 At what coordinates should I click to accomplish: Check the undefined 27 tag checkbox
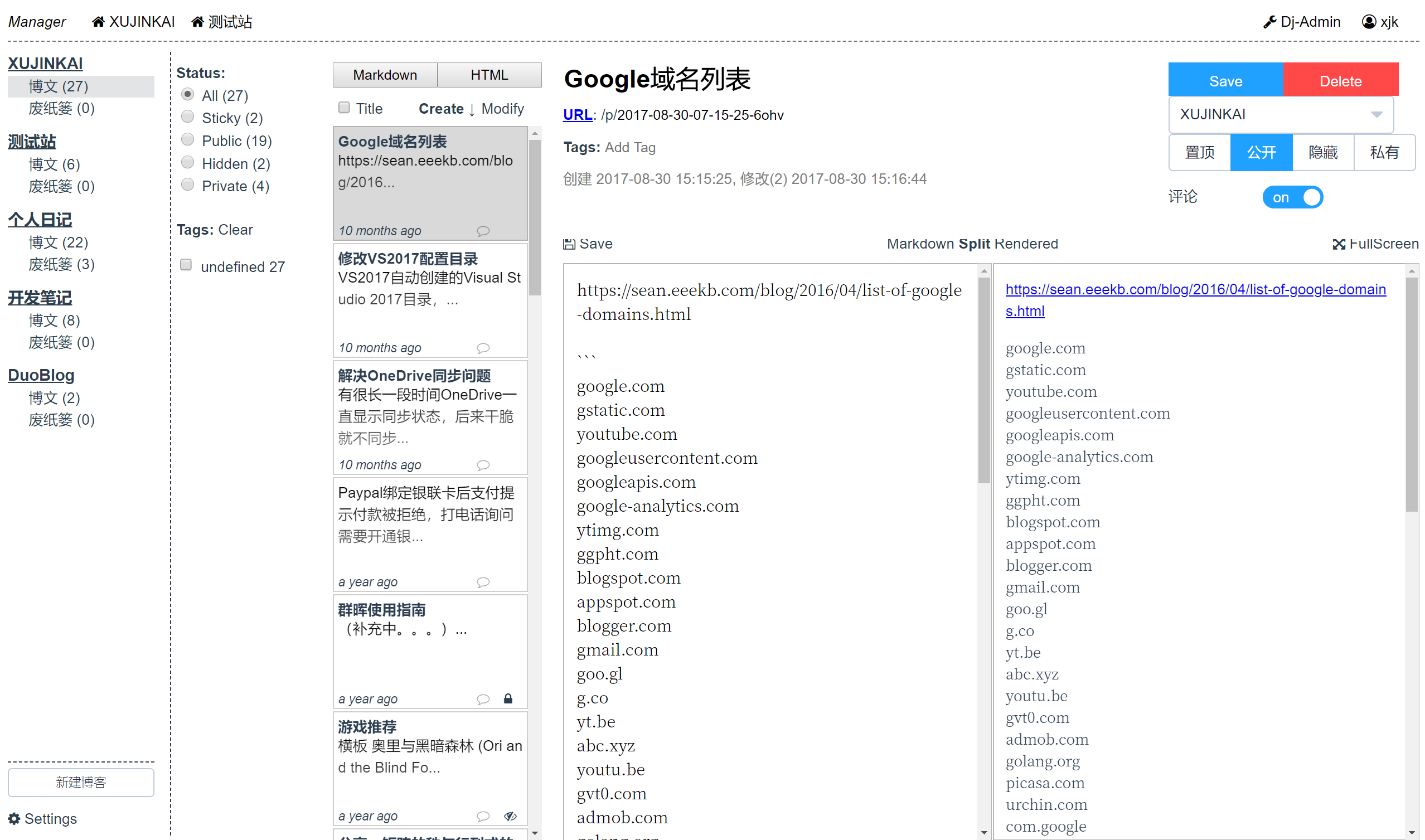click(186, 265)
